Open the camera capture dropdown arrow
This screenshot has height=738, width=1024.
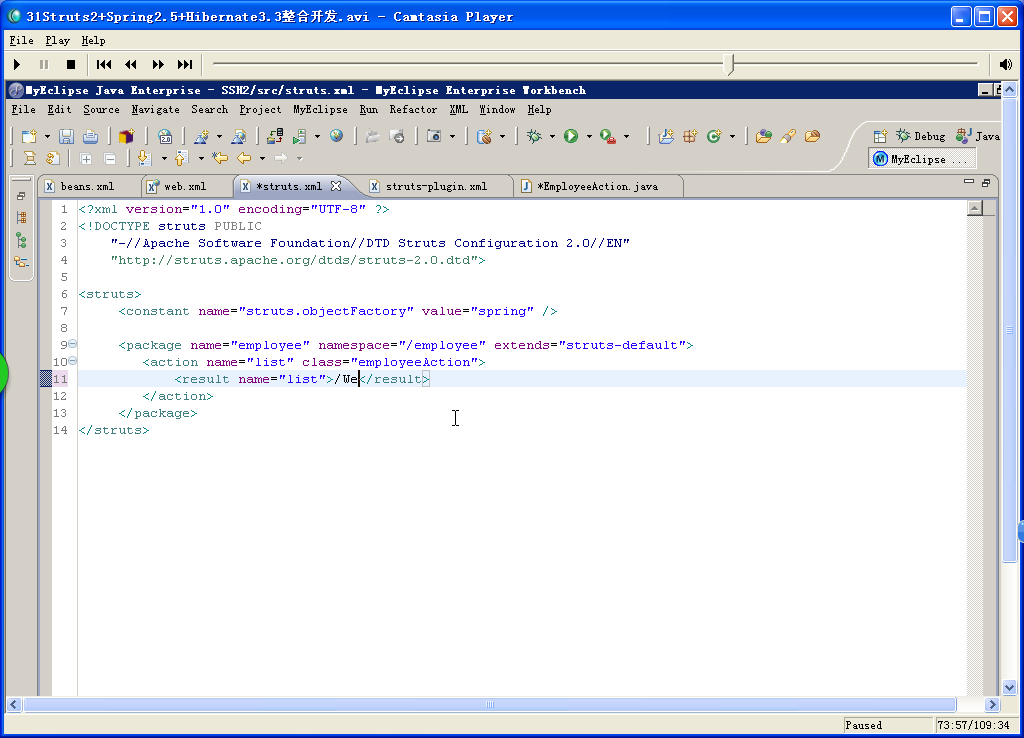(452, 136)
